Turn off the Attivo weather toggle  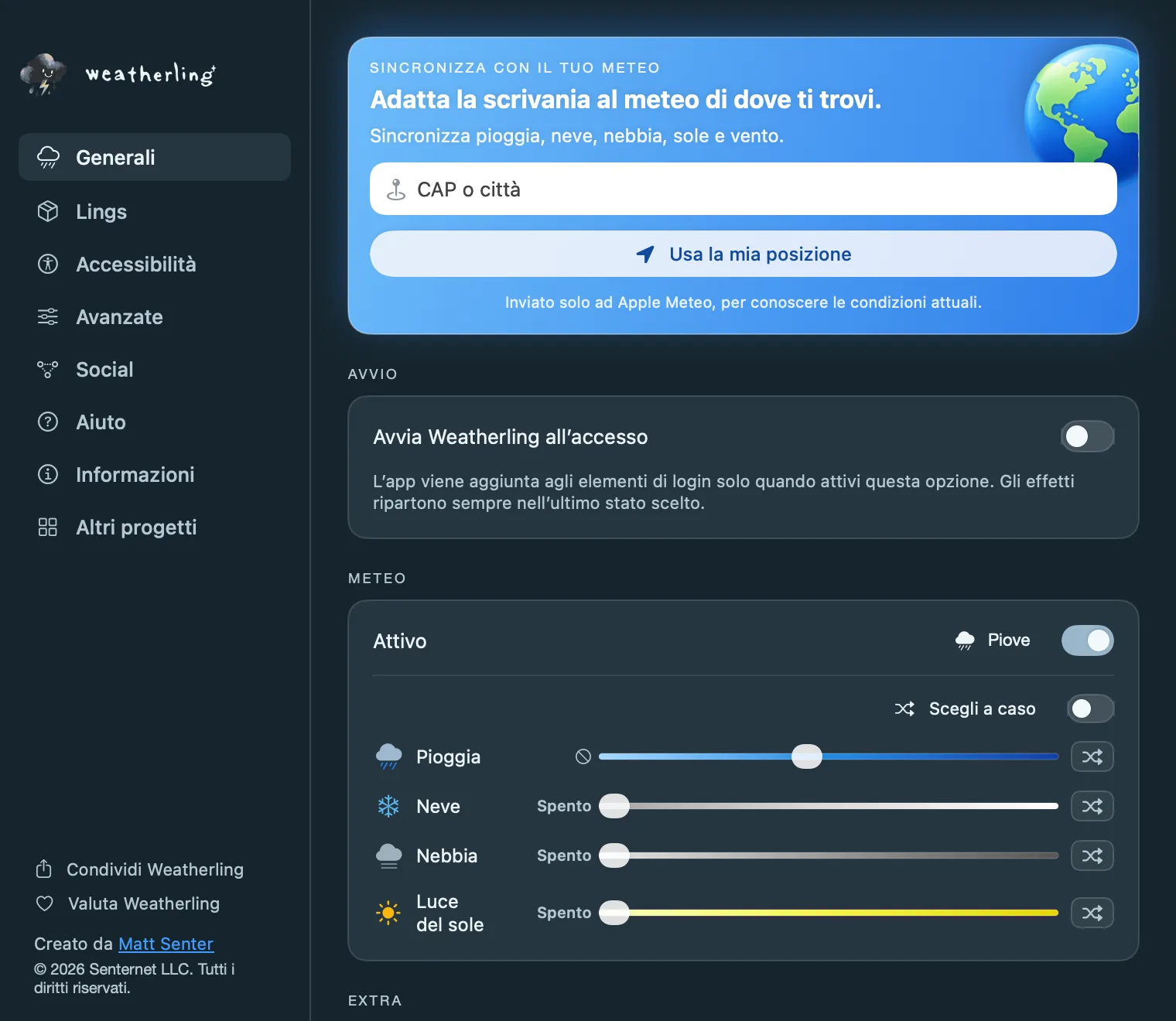1087,640
